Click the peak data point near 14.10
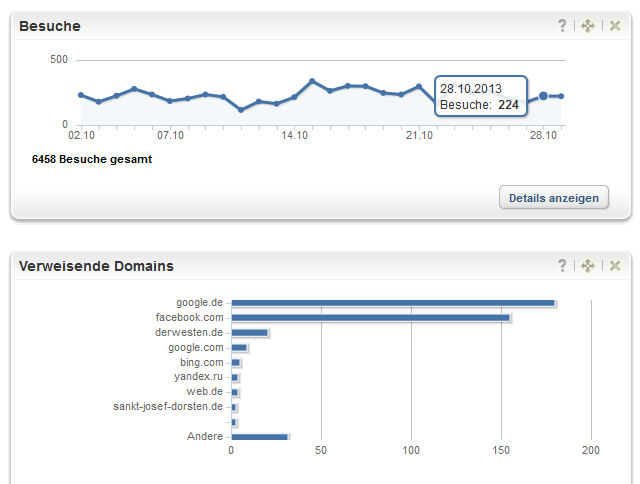Viewport: 640px width, 484px height. click(312, 81)
